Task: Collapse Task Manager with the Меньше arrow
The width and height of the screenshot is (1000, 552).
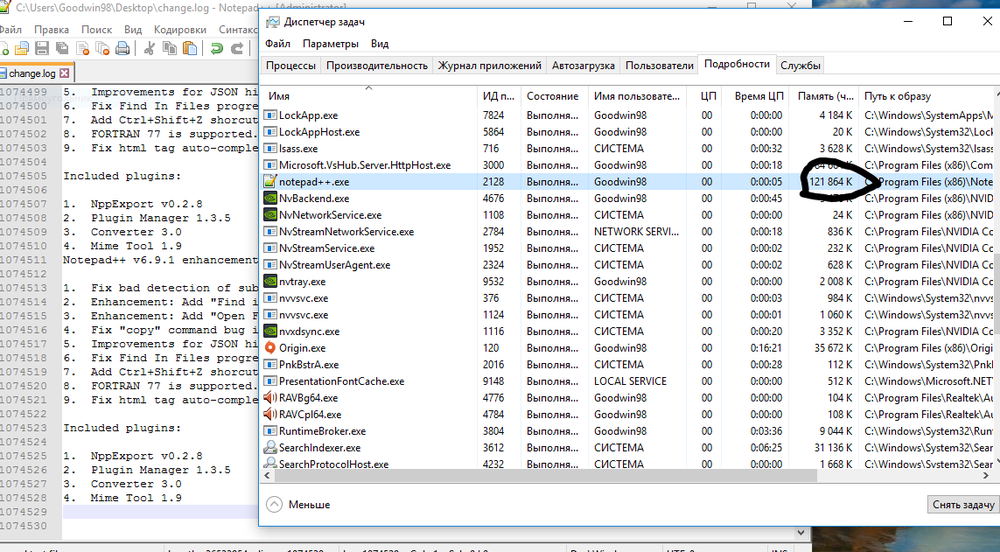Action: coord(275,505)
